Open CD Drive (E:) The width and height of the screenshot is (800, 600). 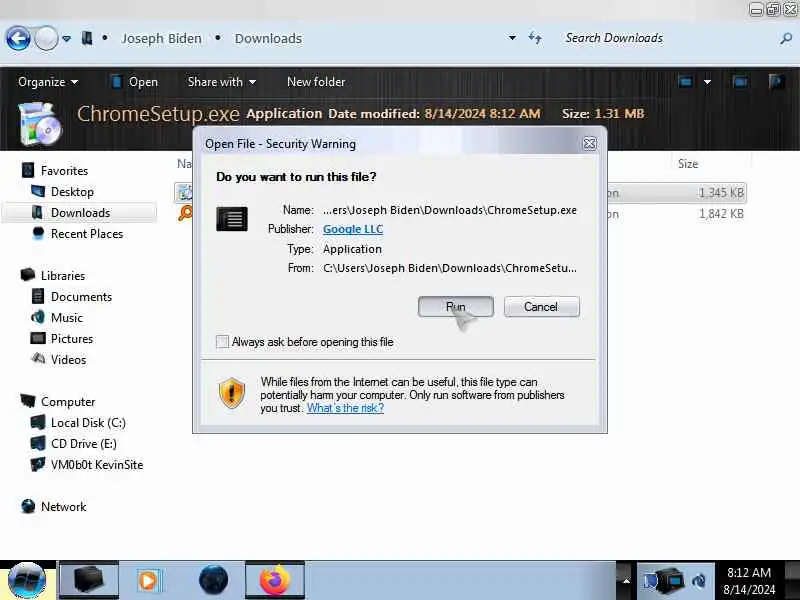tap(74, 443)
